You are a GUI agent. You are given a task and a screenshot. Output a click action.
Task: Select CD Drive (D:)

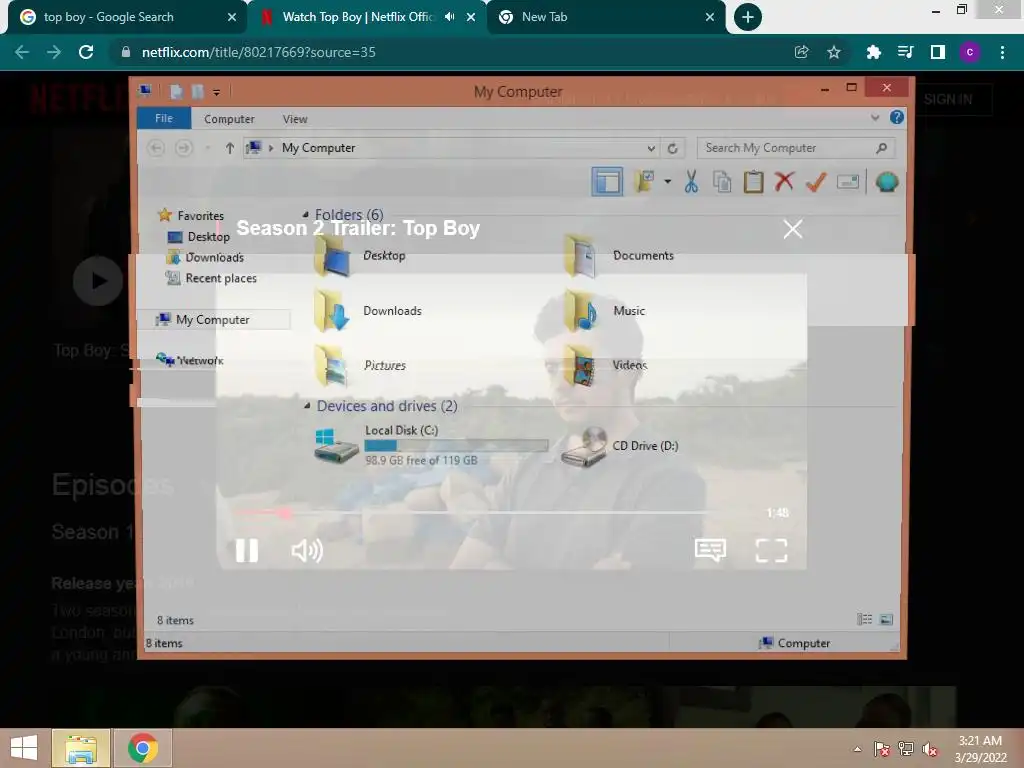(x=620, y=446)
